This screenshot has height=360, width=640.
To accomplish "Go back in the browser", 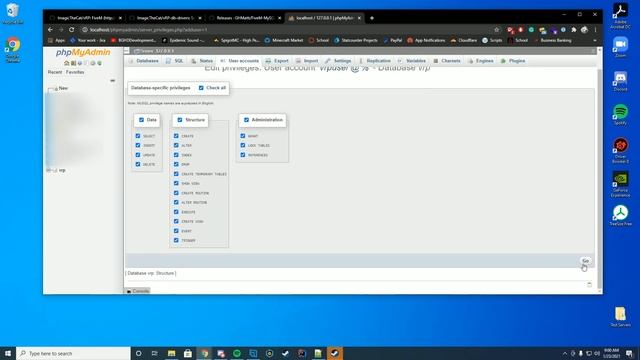I will coord(50,30).
